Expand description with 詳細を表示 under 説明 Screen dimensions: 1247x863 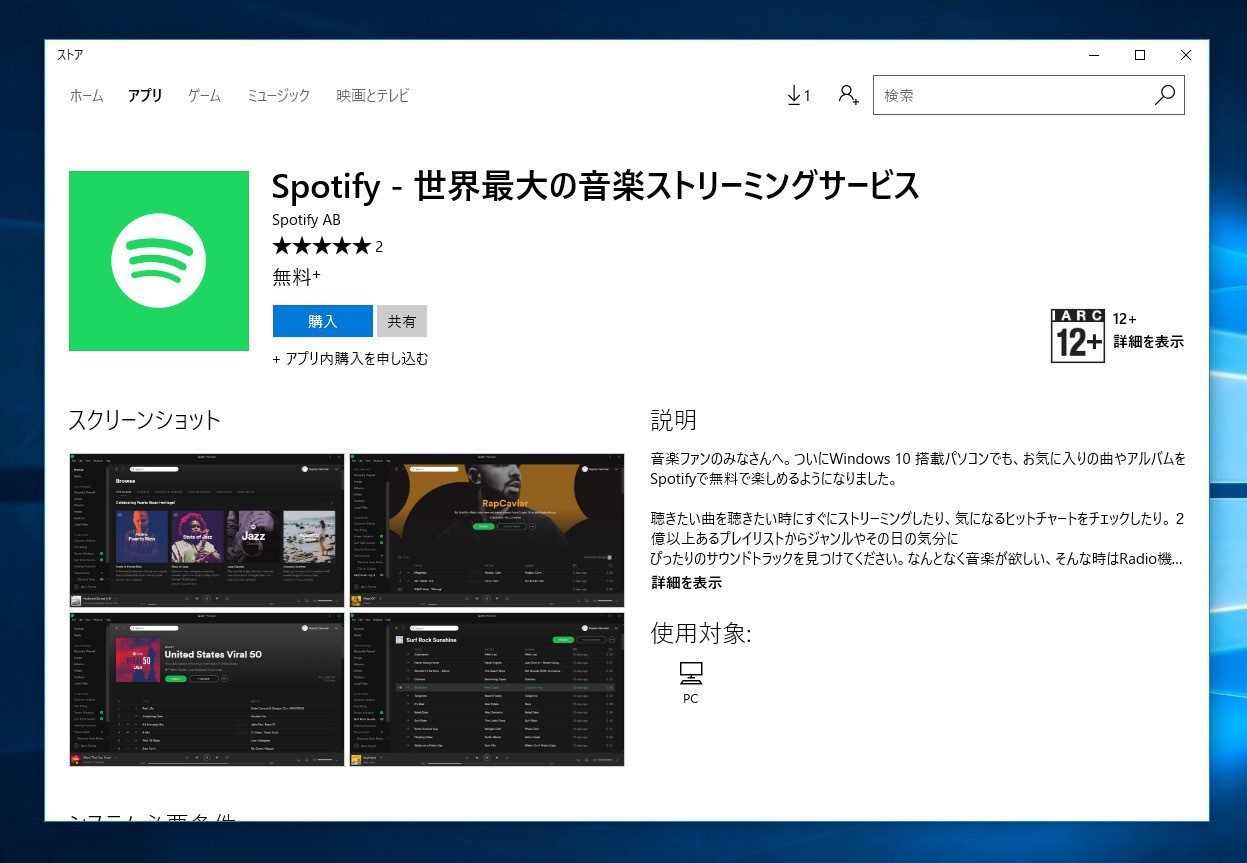point(686,582)
